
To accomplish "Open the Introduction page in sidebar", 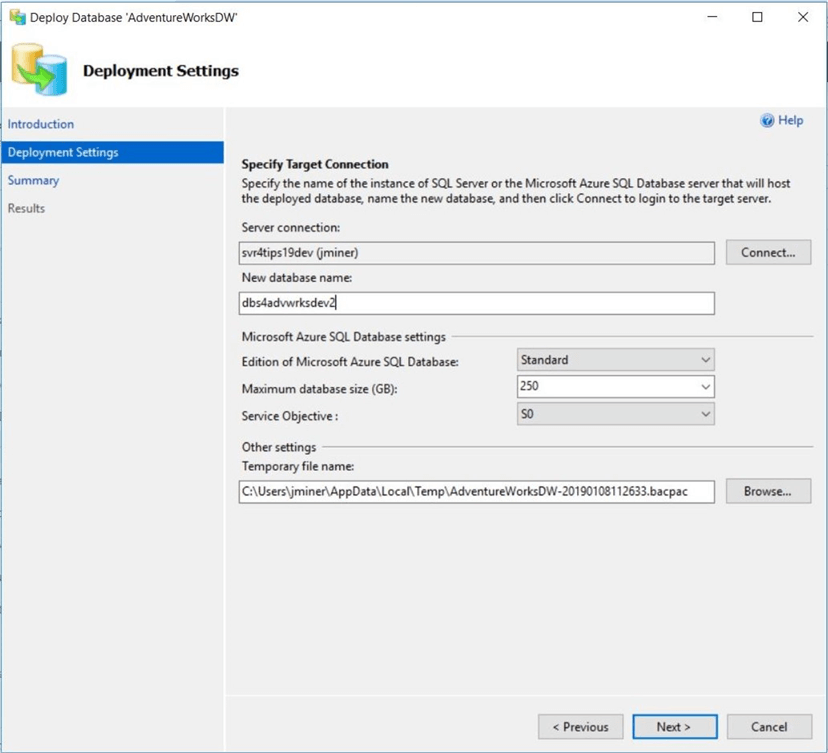I will click(41, 124).
